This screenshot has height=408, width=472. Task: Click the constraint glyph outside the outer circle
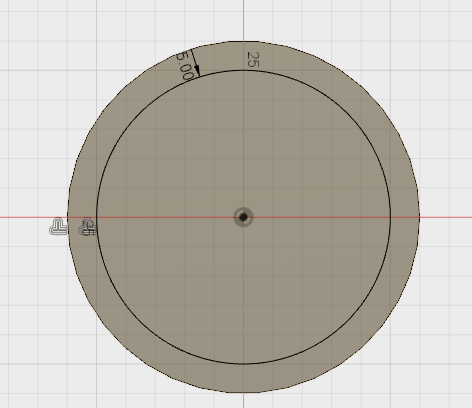pyautogui.click(x=58, y=227)
